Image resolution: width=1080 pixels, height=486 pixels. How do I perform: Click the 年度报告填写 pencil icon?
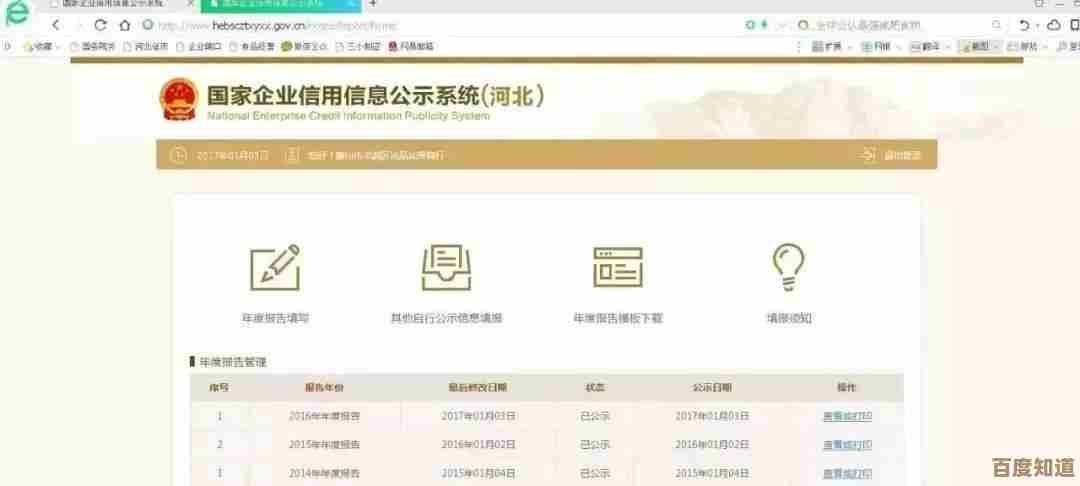[x=275, y=267]
